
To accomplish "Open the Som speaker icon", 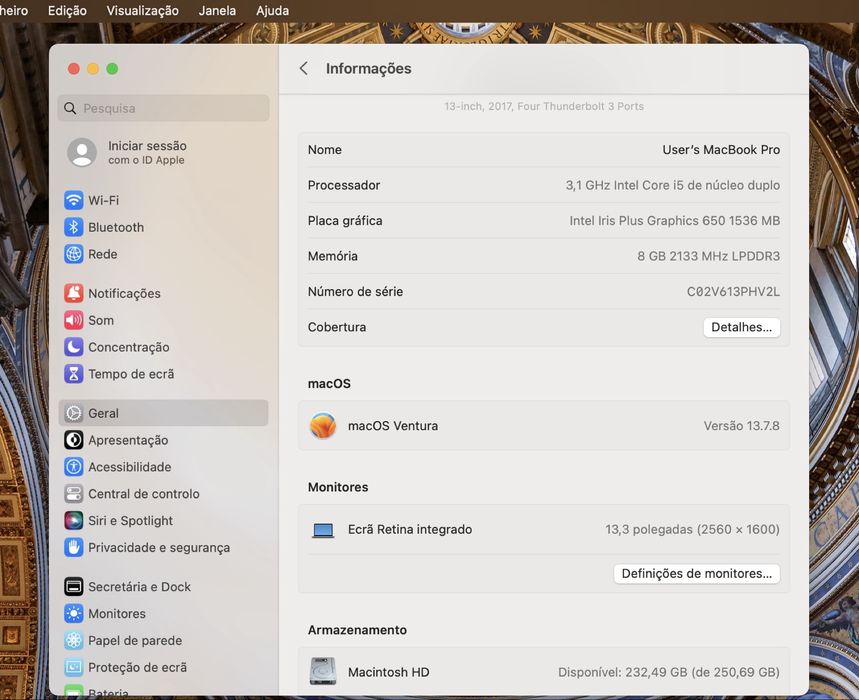I will pyautogui.click(x=73, y=320).
